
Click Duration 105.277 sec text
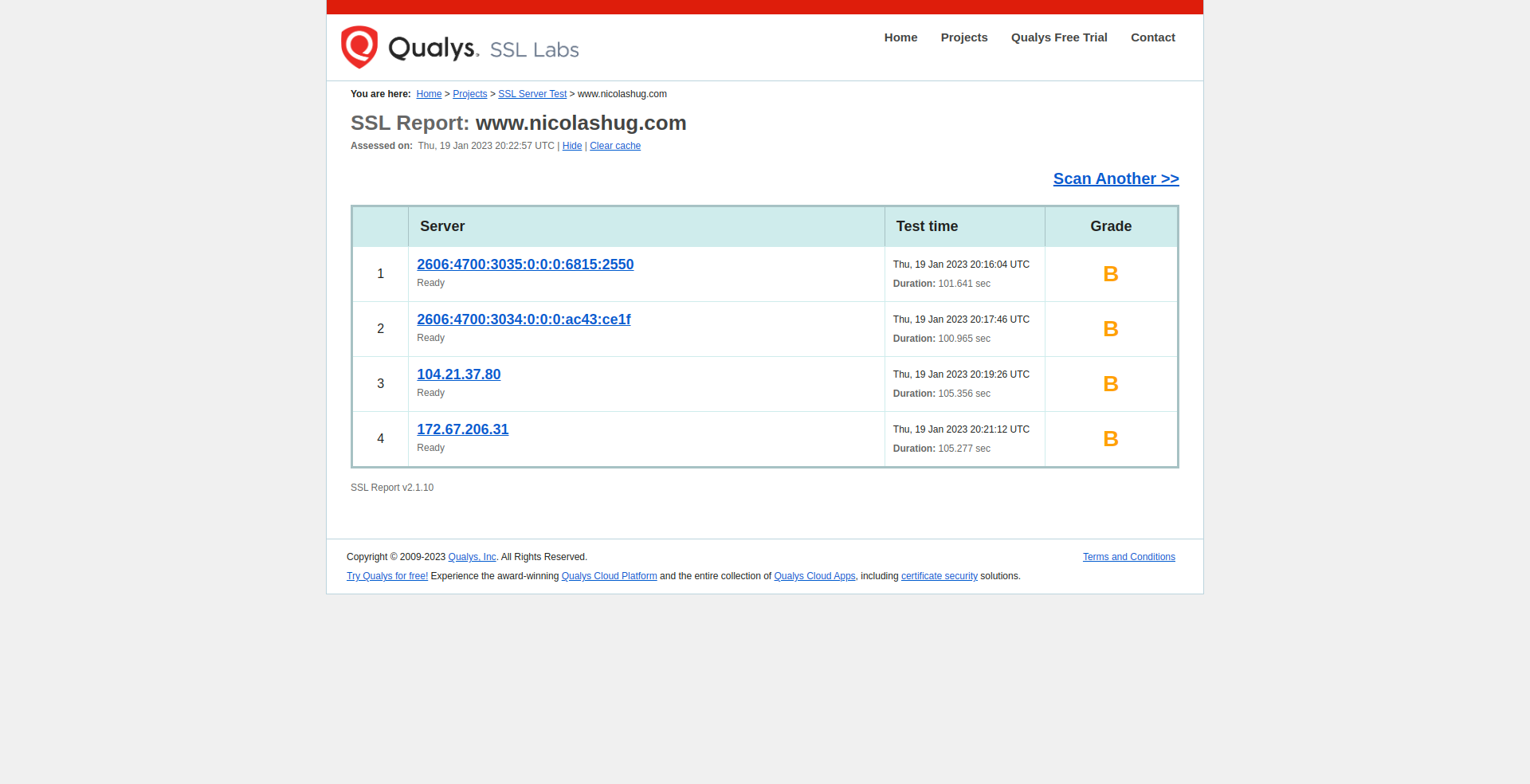click(x=942, y=449)
